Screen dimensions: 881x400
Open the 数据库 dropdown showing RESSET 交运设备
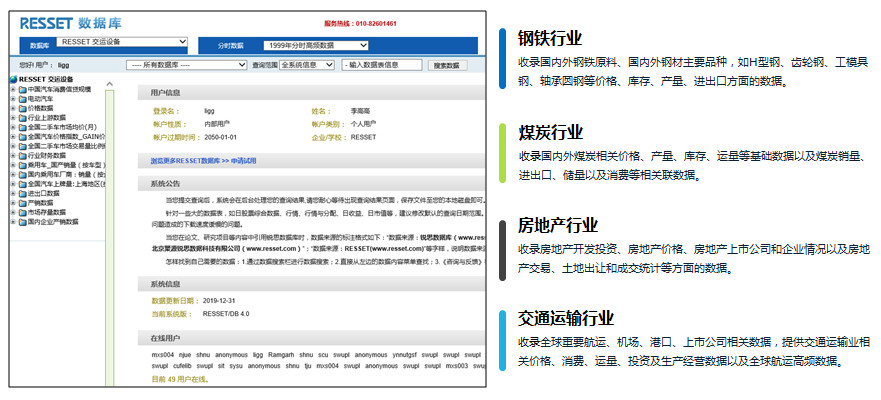pyautogui.click(x=122, y=42)
